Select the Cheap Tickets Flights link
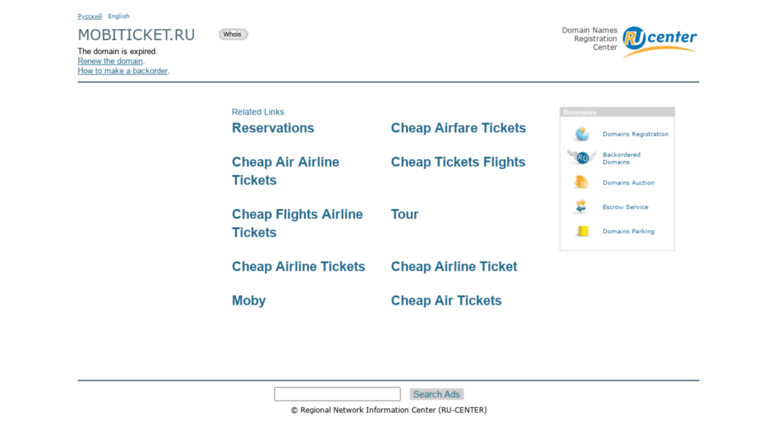Image resolution: width=777 pixels, height=423 pixels. (x=458, y=162)
